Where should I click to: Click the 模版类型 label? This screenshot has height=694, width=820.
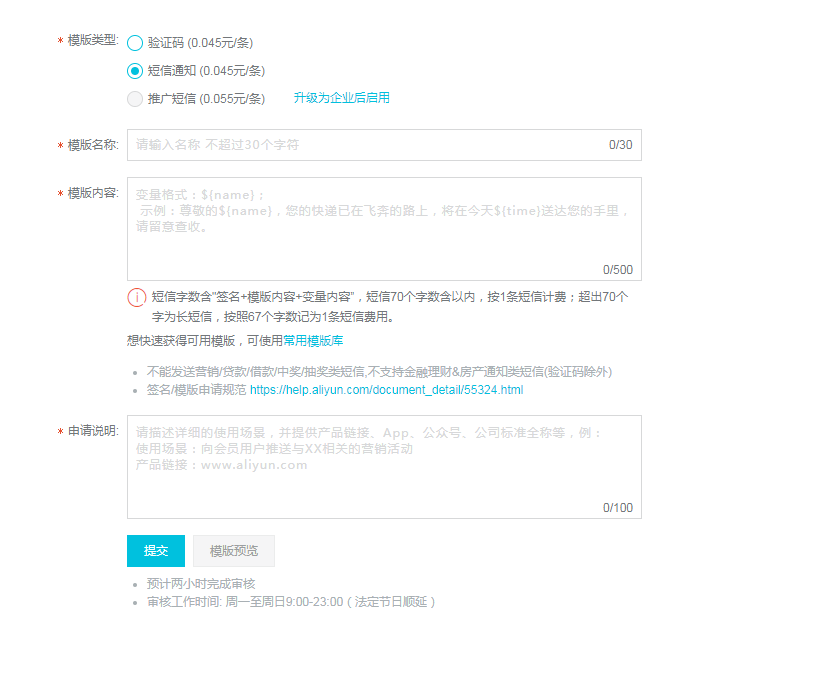tap(93, 40)
